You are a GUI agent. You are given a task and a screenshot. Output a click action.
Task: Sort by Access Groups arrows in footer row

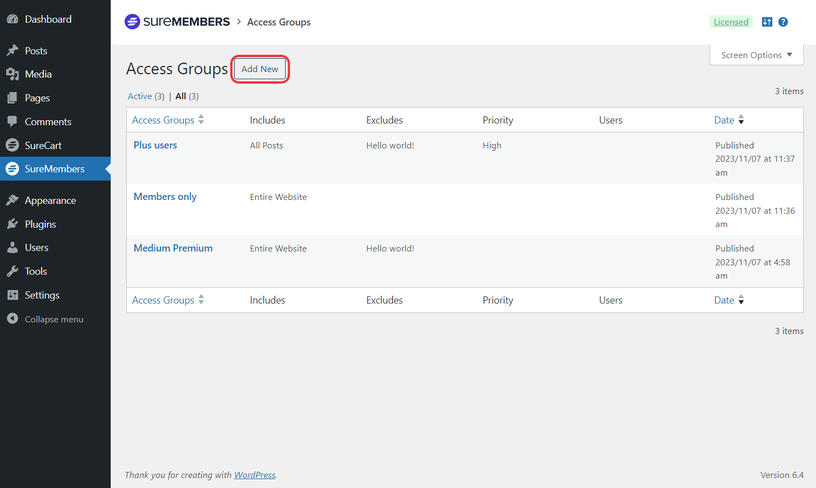(201, 300)
